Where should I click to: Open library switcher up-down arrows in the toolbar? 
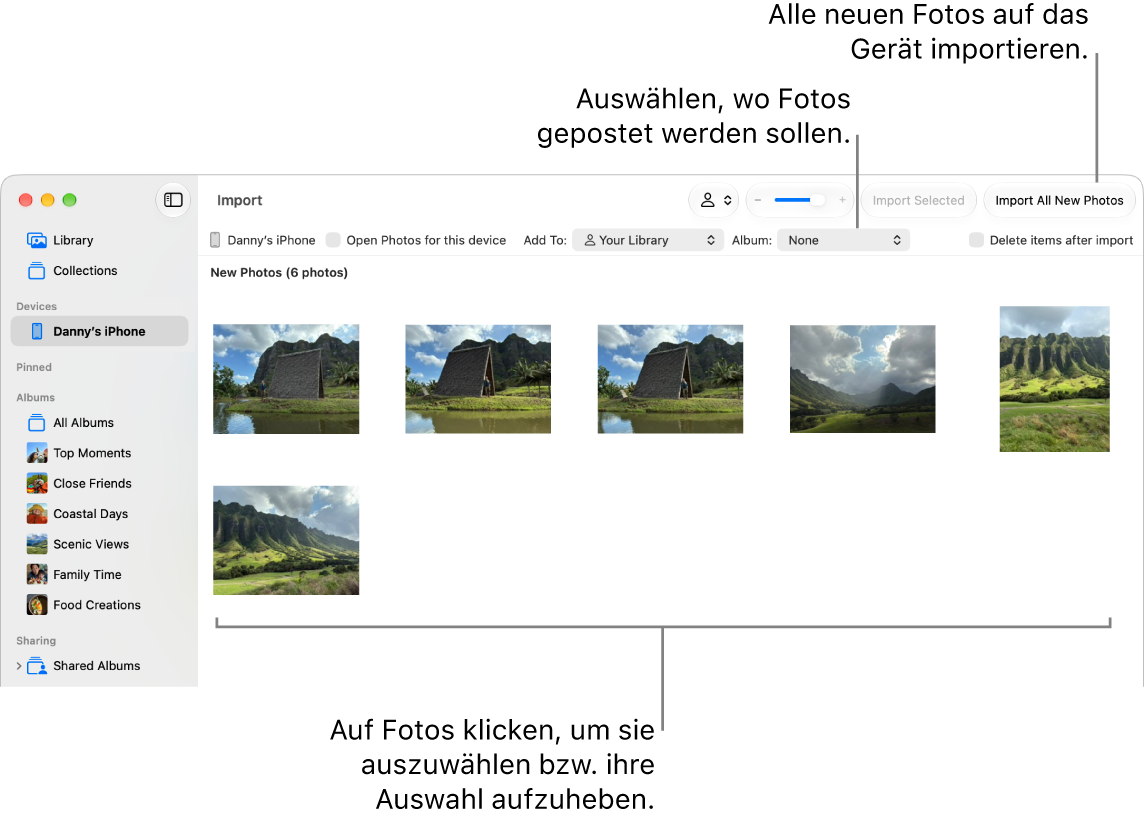727,200
